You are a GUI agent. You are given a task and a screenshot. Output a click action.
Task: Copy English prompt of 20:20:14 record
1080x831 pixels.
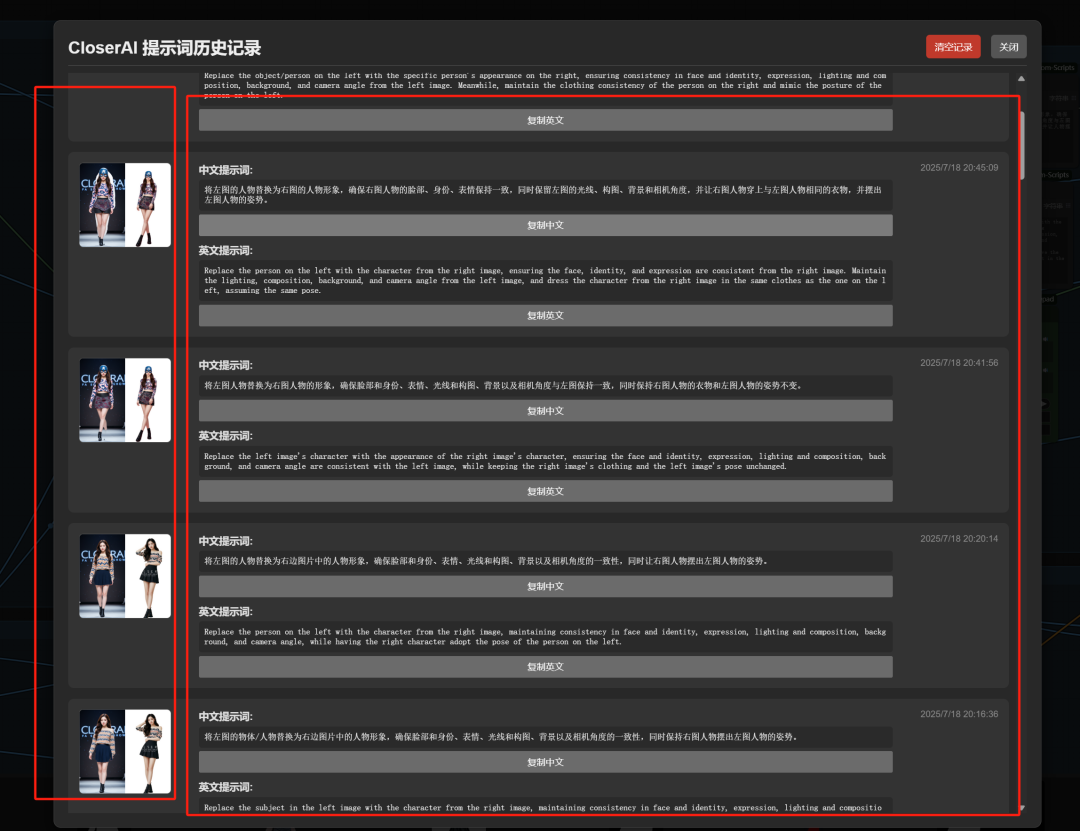pos(546,667)
